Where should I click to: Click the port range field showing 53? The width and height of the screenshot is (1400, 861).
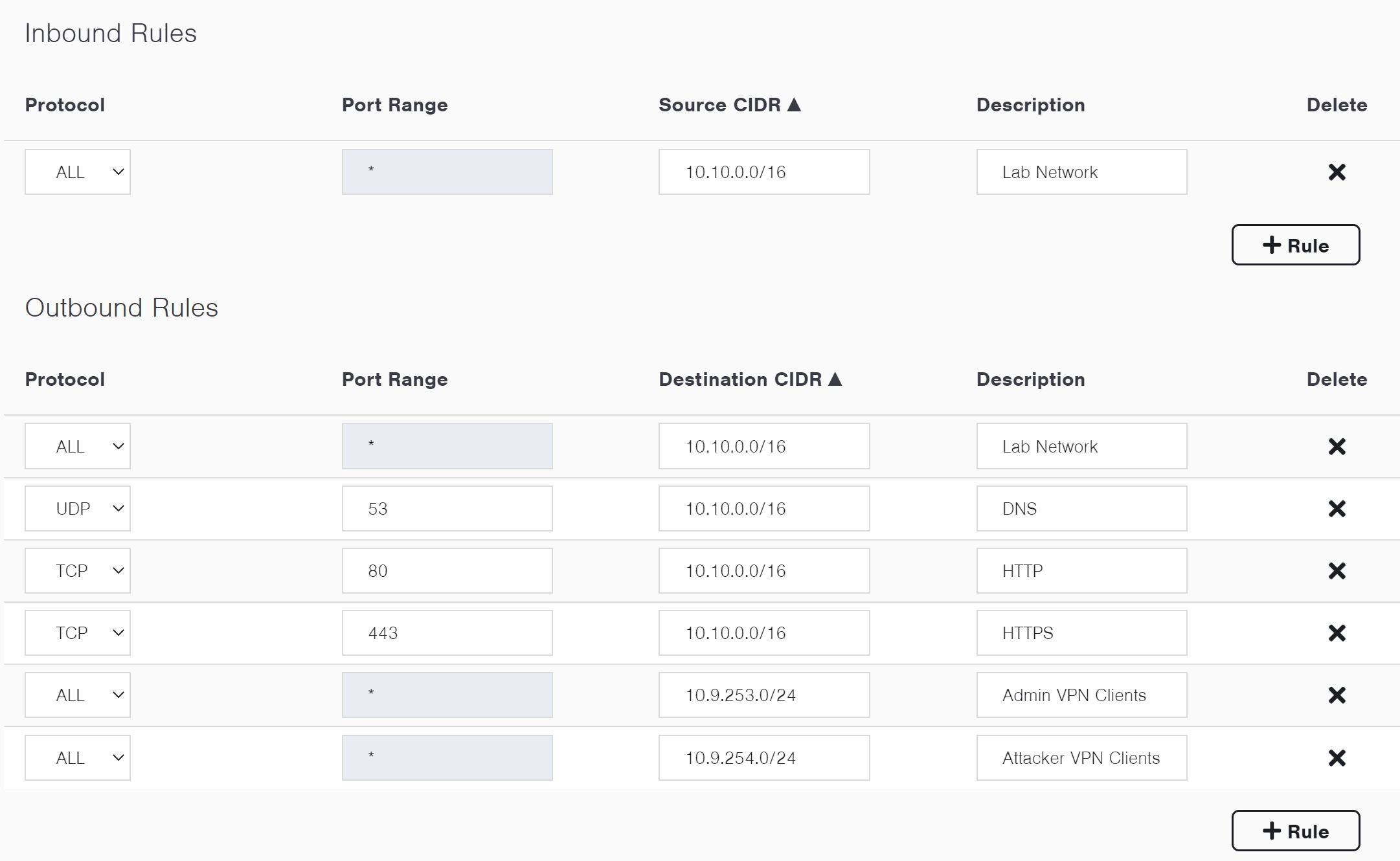coord(447,509)
